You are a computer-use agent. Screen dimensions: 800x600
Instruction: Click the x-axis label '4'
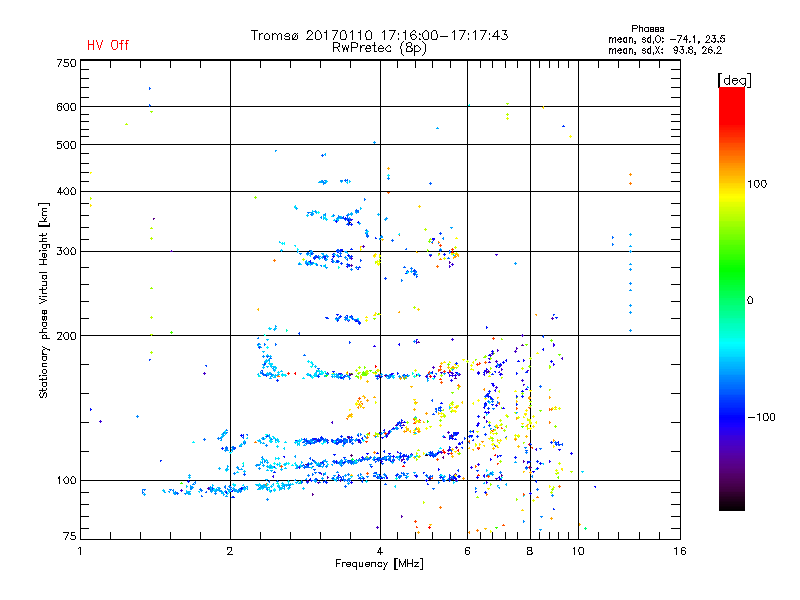point(380,551)
